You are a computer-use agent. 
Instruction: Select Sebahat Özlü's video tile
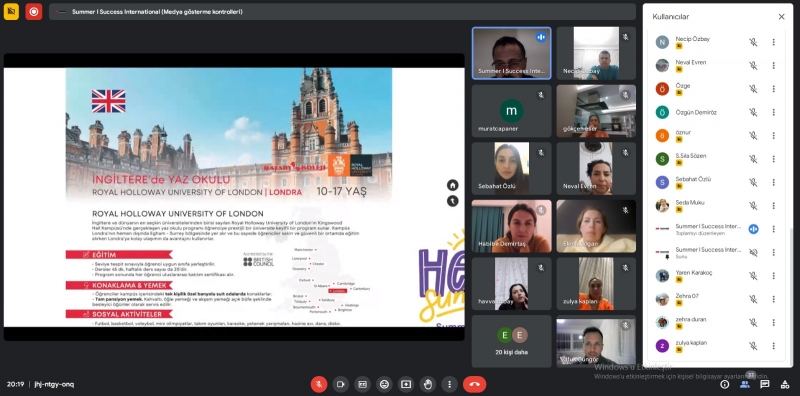pos(511,168)
